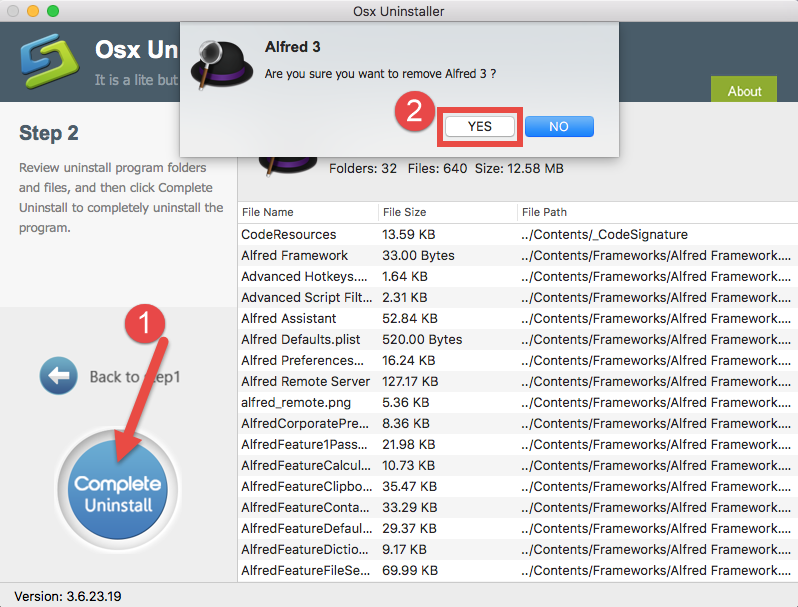Select the AlfredCorporatePre... row
The height and width of the screenshot is (607, 798).
tap(518, 423)
